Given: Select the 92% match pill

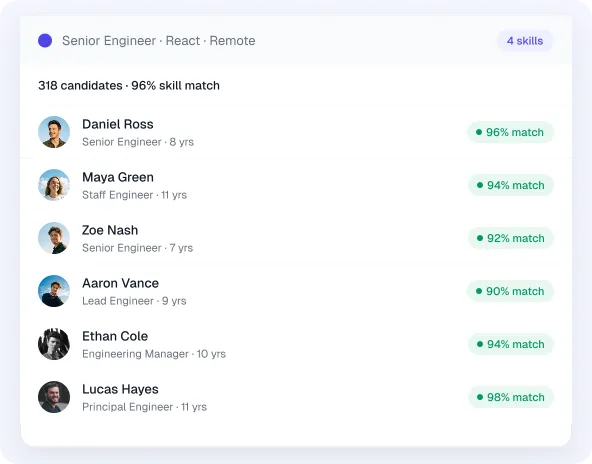Looking at the screenshot, I should click(x=511, y=238).
